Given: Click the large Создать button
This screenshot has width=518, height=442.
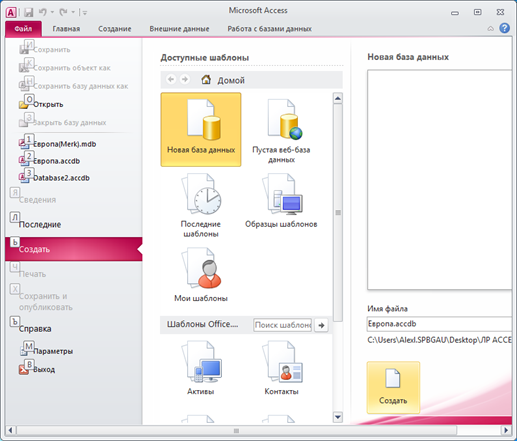Looking at the screenshot, I should (x=393, y=388).
